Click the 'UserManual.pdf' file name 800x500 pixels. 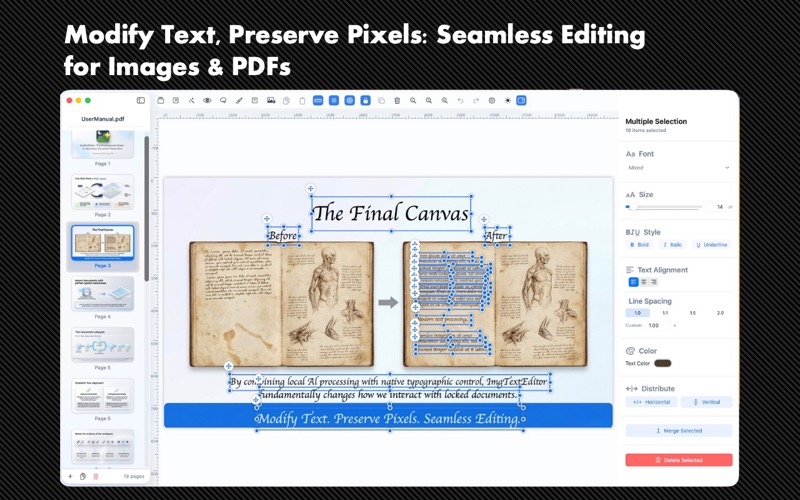coord(103,119)
